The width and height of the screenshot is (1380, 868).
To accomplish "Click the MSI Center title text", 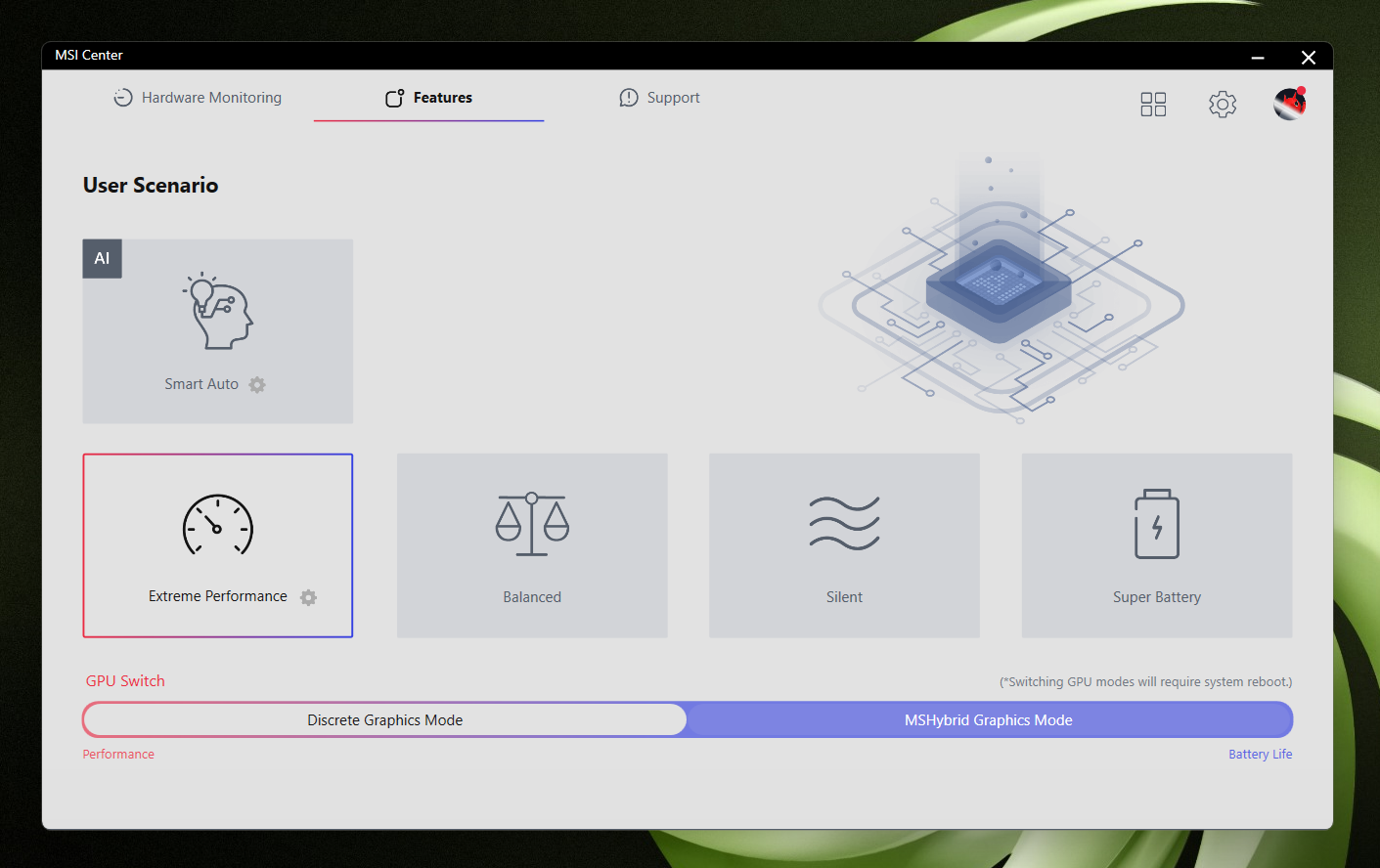I will 89,56.
